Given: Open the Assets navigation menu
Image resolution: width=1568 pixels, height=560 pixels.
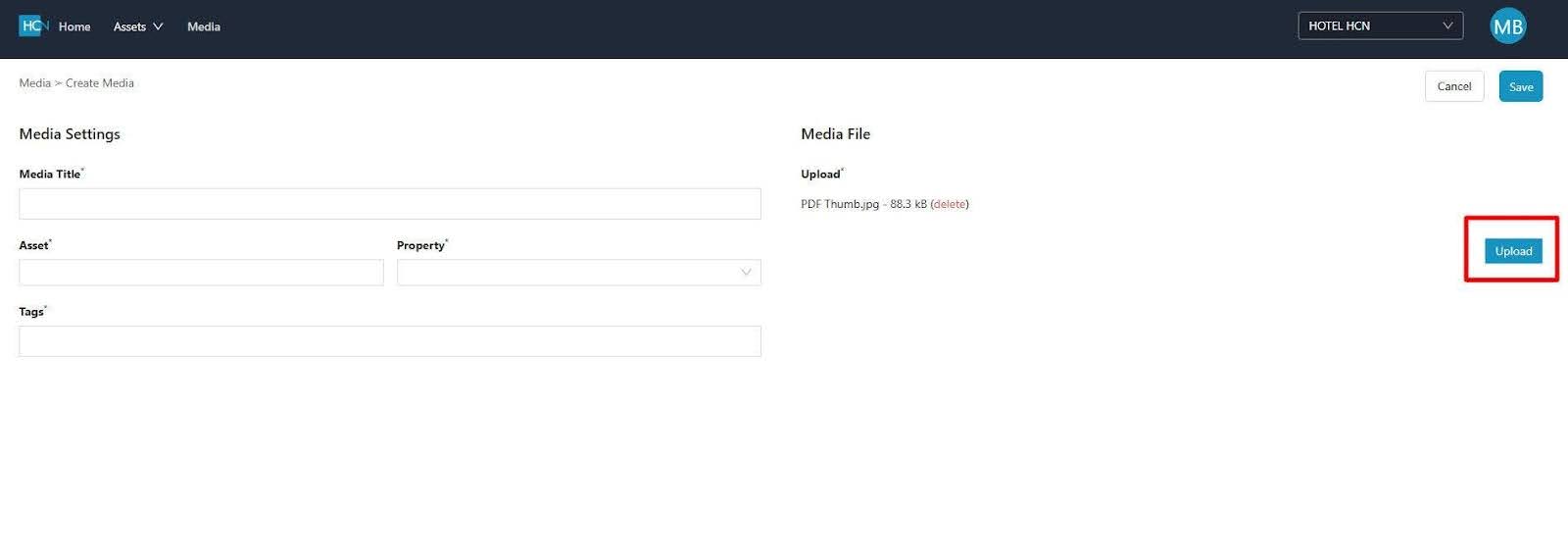Looking at the screenshot, I should coord(129,26).
